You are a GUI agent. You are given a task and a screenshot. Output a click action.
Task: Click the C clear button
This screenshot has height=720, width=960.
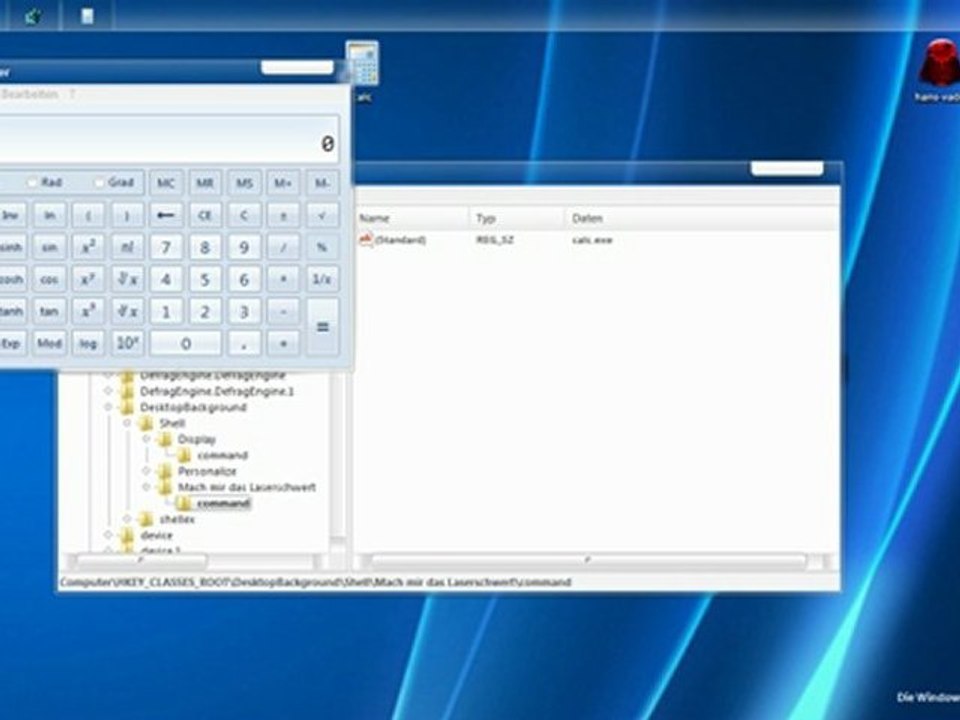point(244,215)
